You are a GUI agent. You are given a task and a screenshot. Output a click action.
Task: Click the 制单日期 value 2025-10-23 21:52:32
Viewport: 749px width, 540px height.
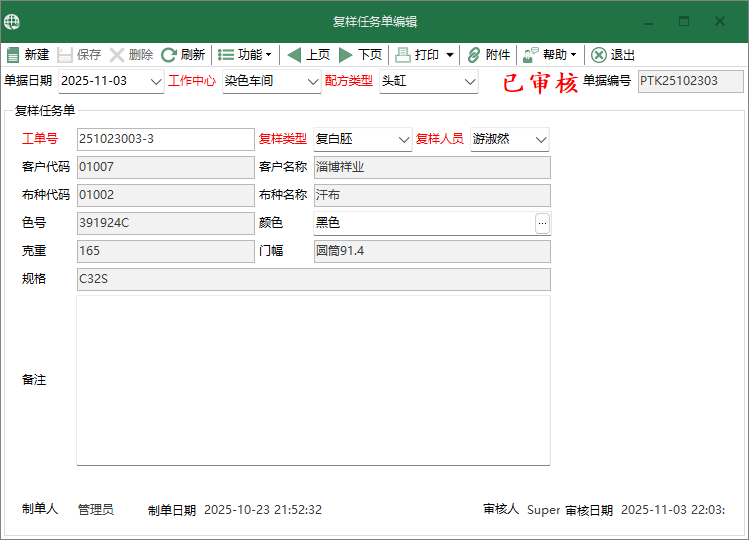click(x=263, y=510)
